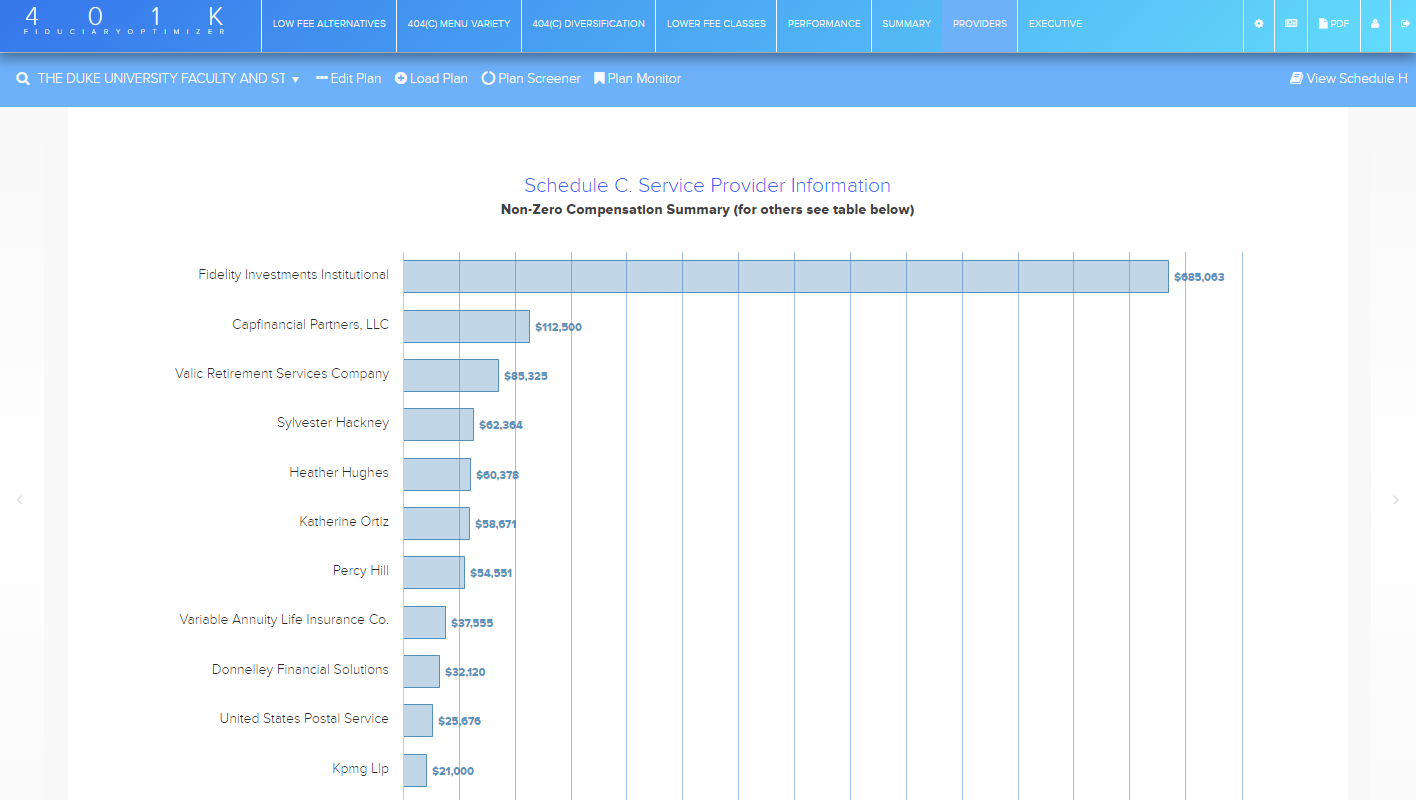Click the 401K Fiduciary Optimizer logo
Screen dimensions: 1416x800
tap(125, 22)
